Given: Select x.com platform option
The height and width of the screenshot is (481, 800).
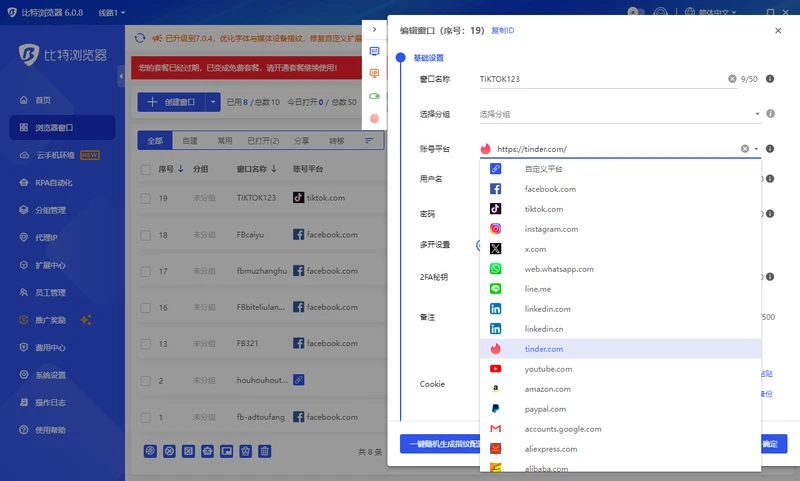Looking at the screenshot, I should 620,249.
